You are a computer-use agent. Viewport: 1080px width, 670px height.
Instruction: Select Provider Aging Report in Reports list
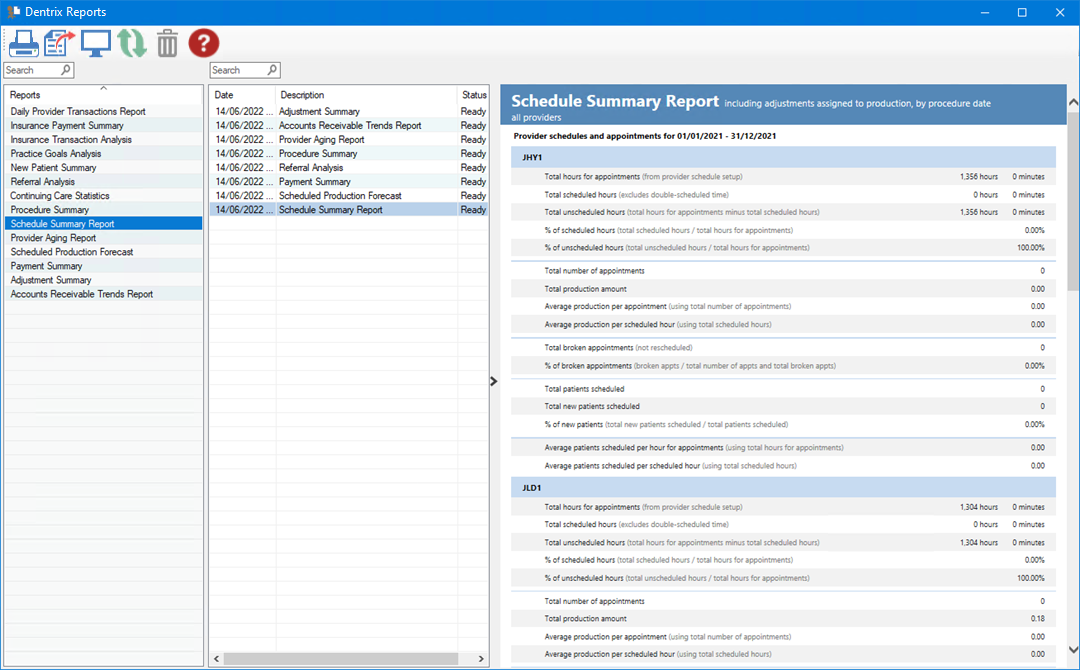[103, 238]
